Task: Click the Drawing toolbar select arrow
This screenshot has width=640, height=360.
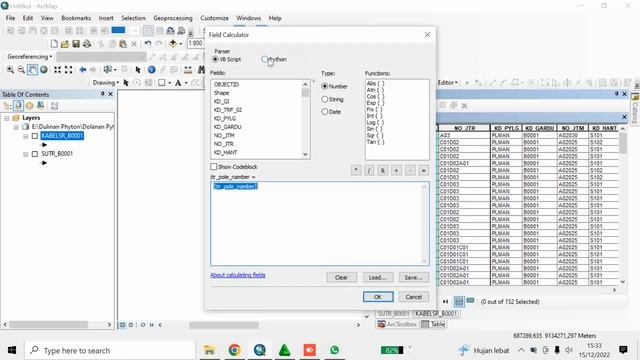Action: pos(126,83)
